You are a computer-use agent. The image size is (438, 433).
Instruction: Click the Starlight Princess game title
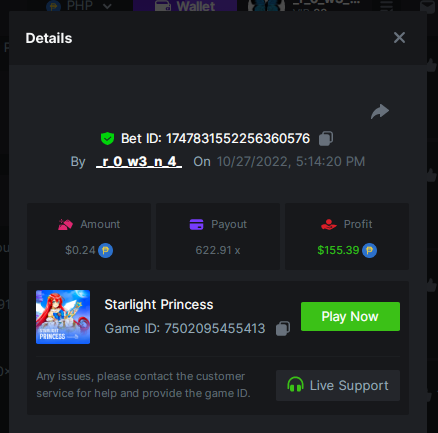(159, 305)
